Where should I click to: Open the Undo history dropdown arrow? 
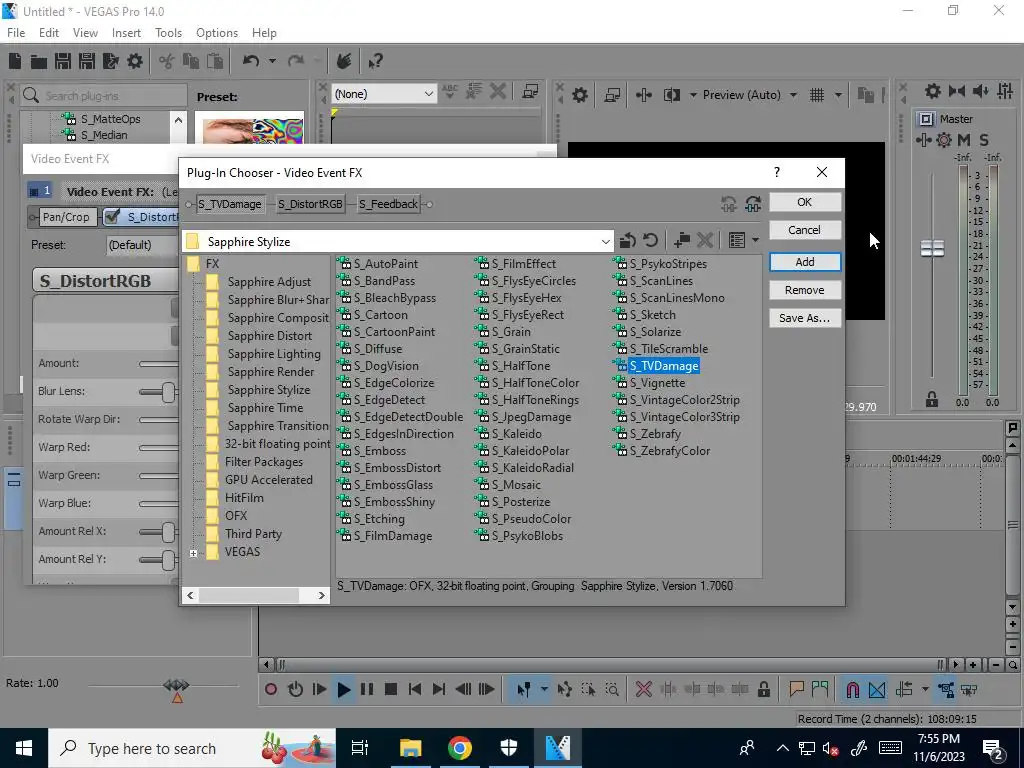coord(272,61)
